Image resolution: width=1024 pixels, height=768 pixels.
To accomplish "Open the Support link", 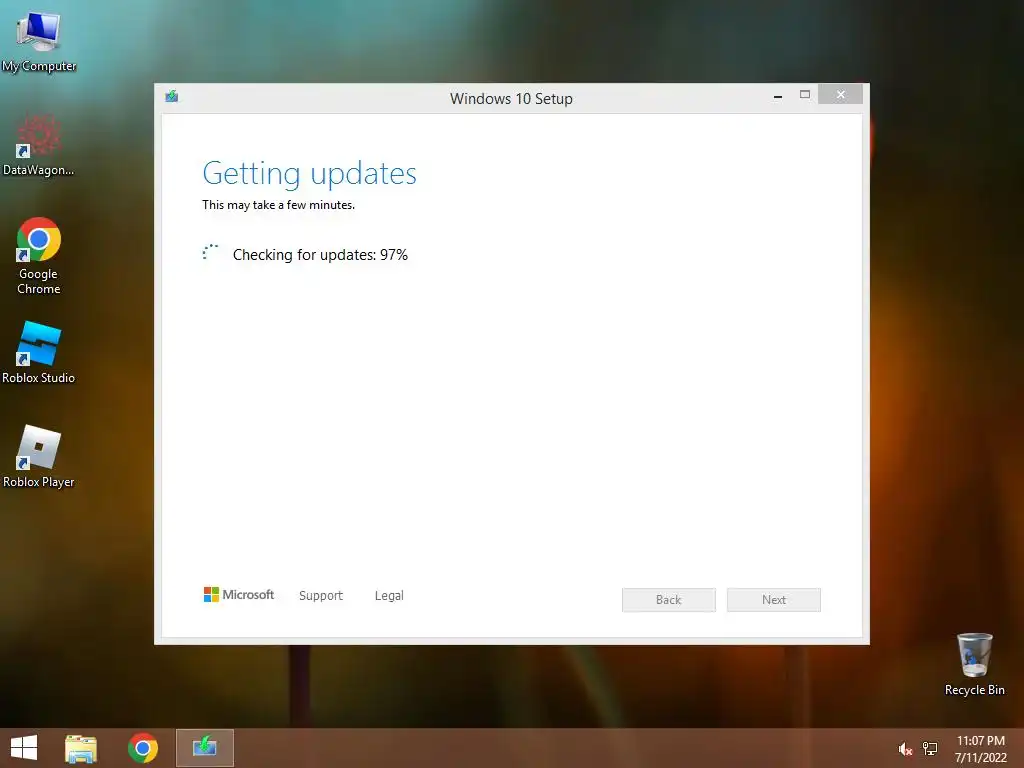I will (x=321, y=596).
